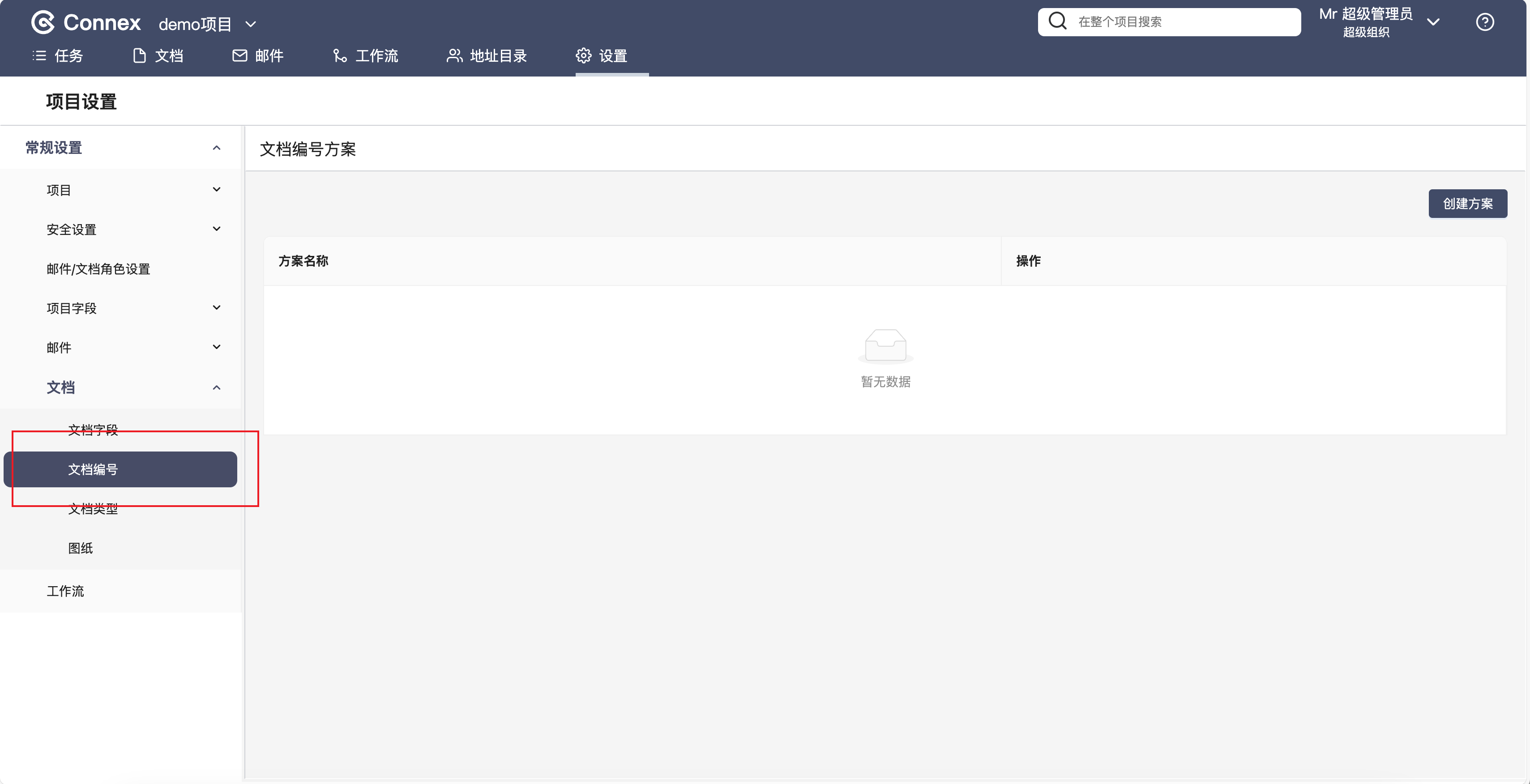
Task: Click the help question mark icon
Action: (1484, 22)
